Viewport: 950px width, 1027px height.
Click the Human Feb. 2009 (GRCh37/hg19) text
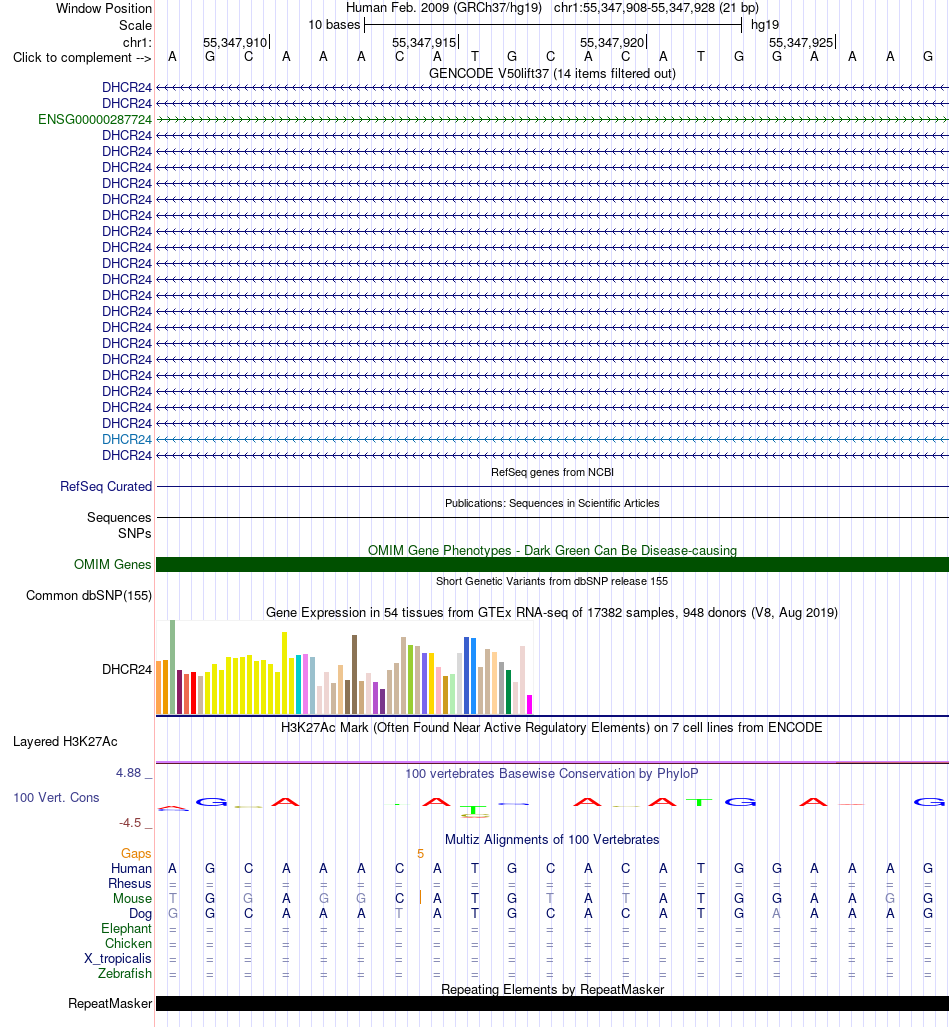pyautogui.click(x=444, y=8)
